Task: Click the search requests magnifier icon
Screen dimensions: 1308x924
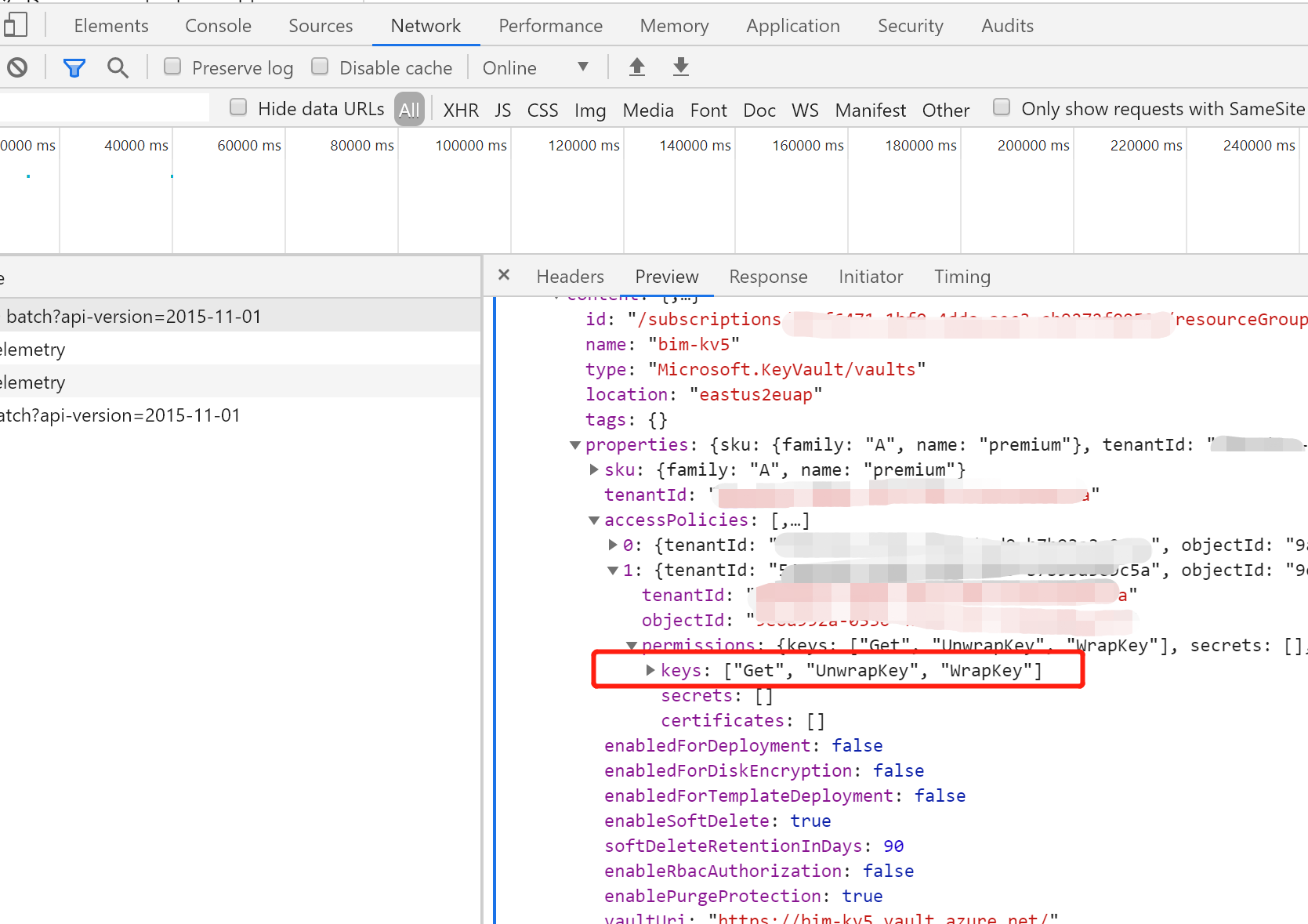Action: point(118,67)
